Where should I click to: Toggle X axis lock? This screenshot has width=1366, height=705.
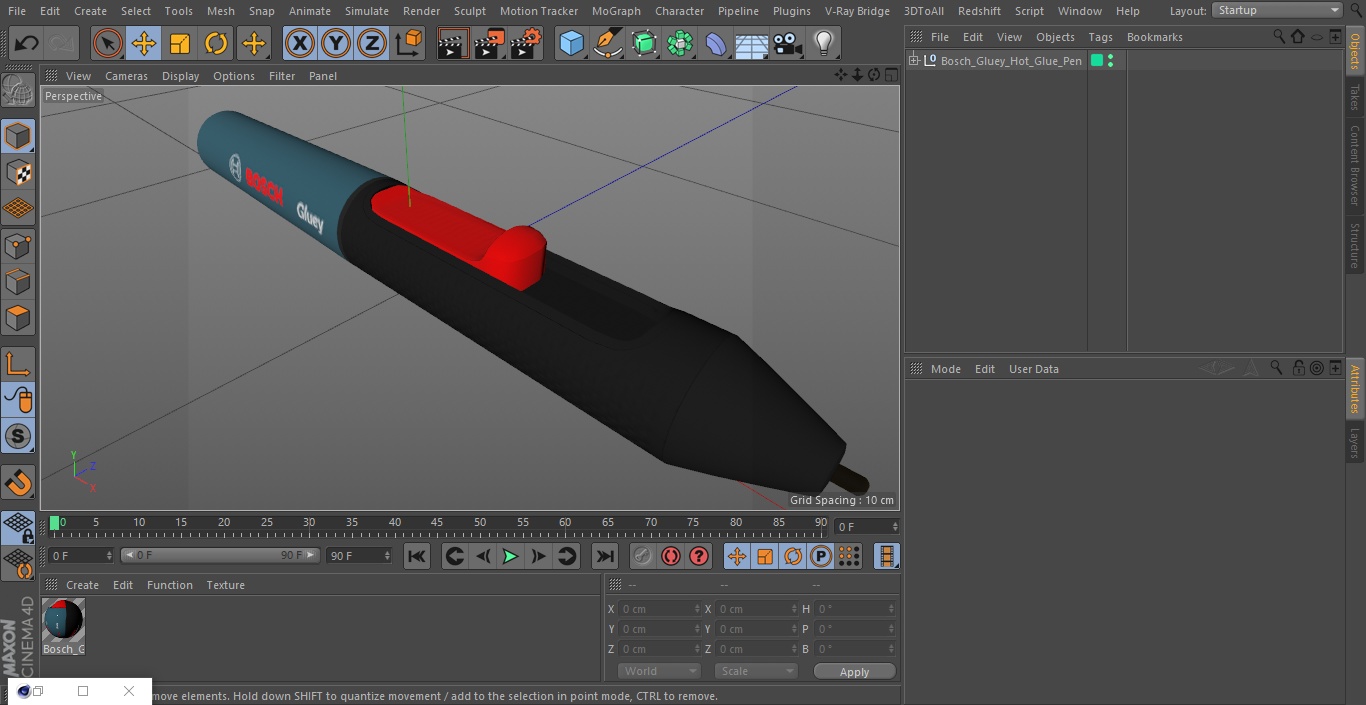click(x=300, y=43)
